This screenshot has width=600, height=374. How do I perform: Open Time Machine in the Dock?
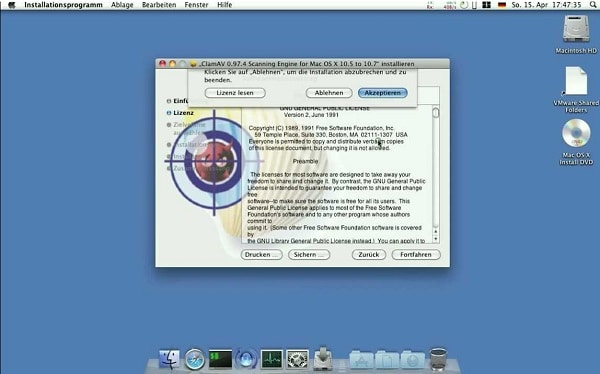(246, 359)
